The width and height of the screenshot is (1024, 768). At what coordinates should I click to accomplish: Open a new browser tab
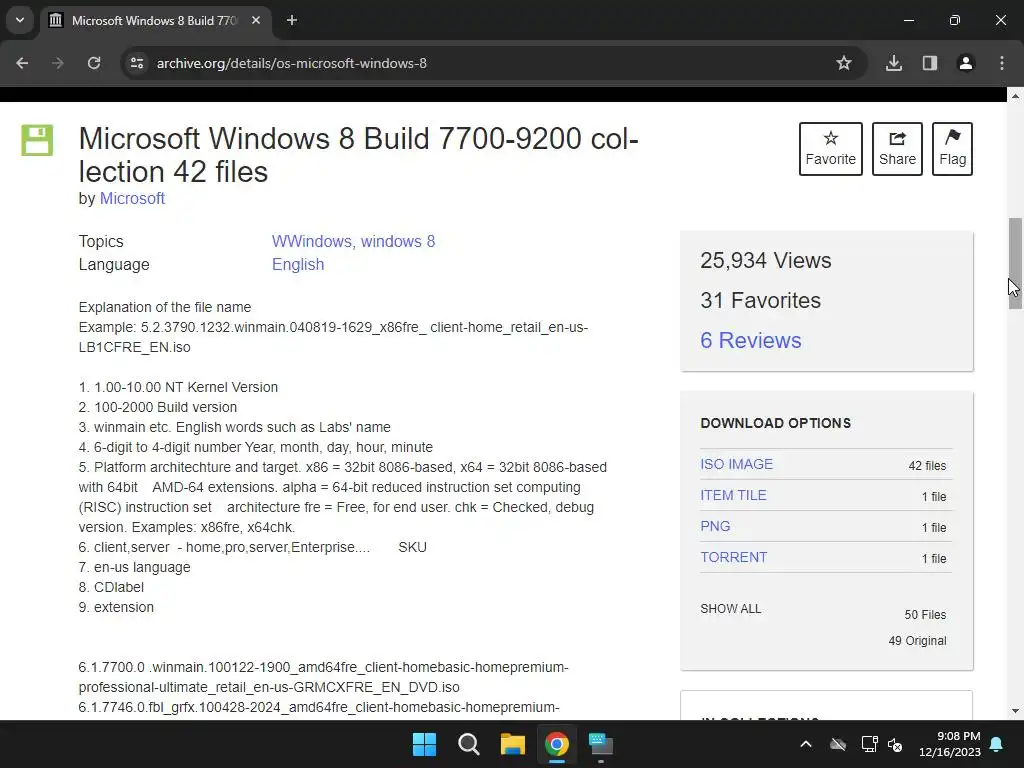tap(292, 20)
